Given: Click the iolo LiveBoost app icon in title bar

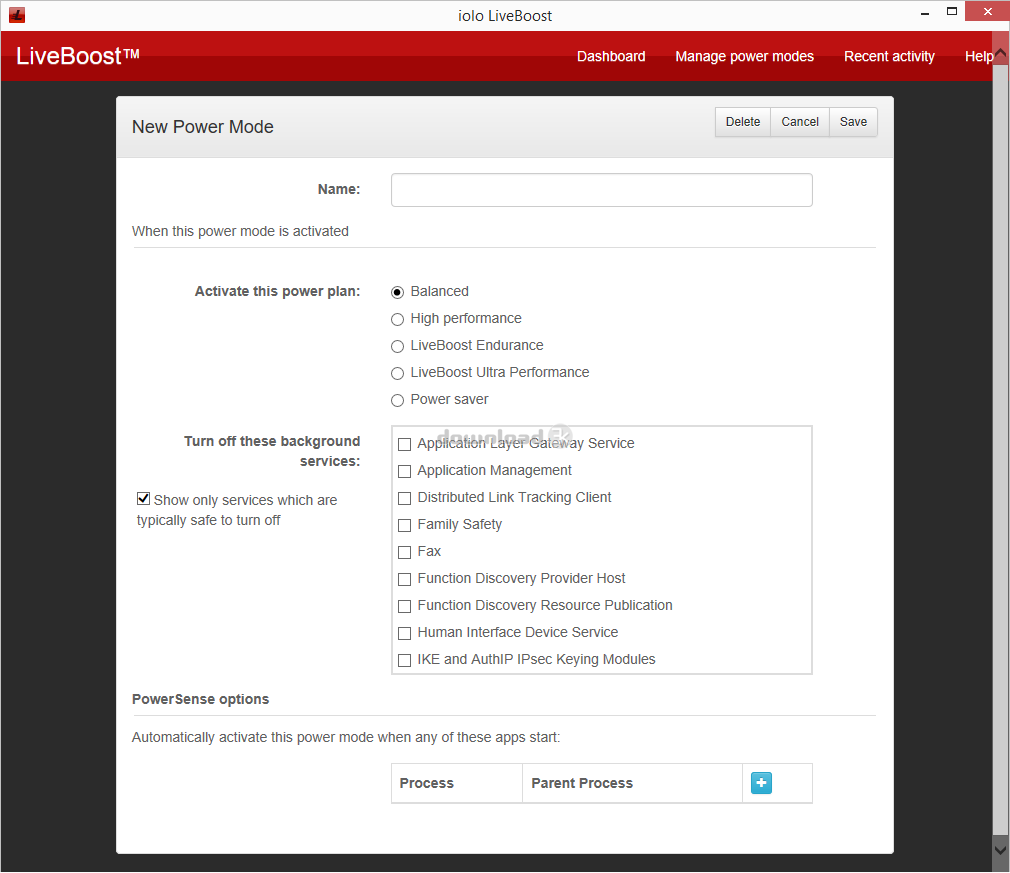Looking at the screenshot, I should coord(17,15).
